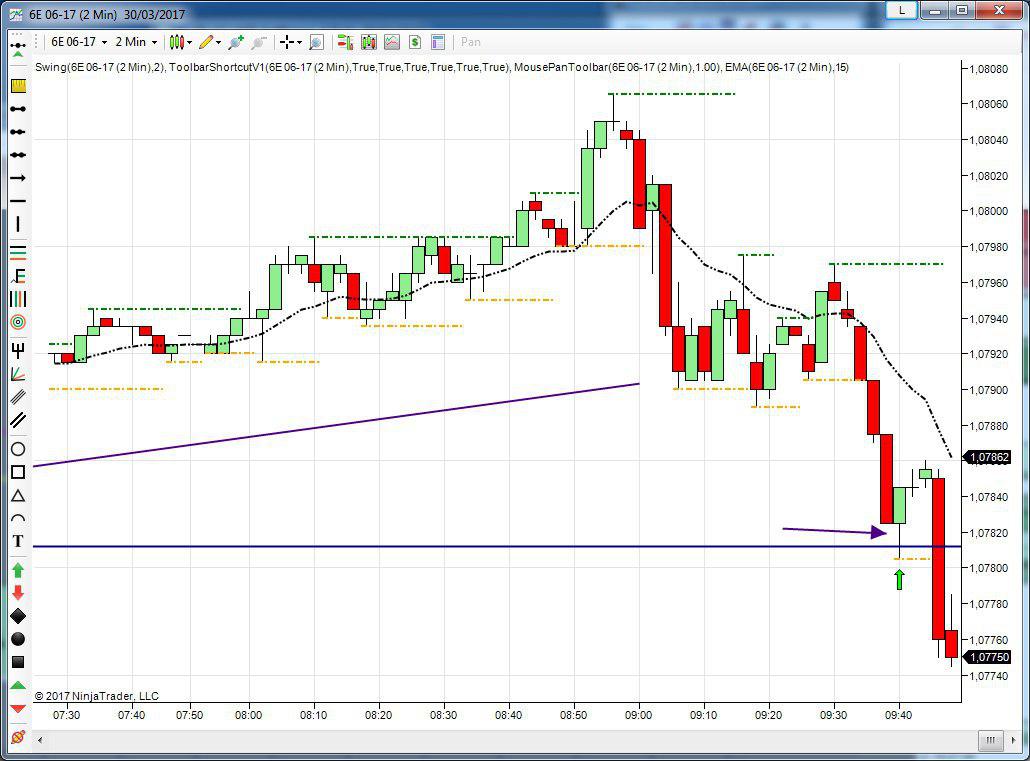1030x761 pixels.
Task: Choose the Andrews pitchfork tool
Action: [x=18, y=350]
